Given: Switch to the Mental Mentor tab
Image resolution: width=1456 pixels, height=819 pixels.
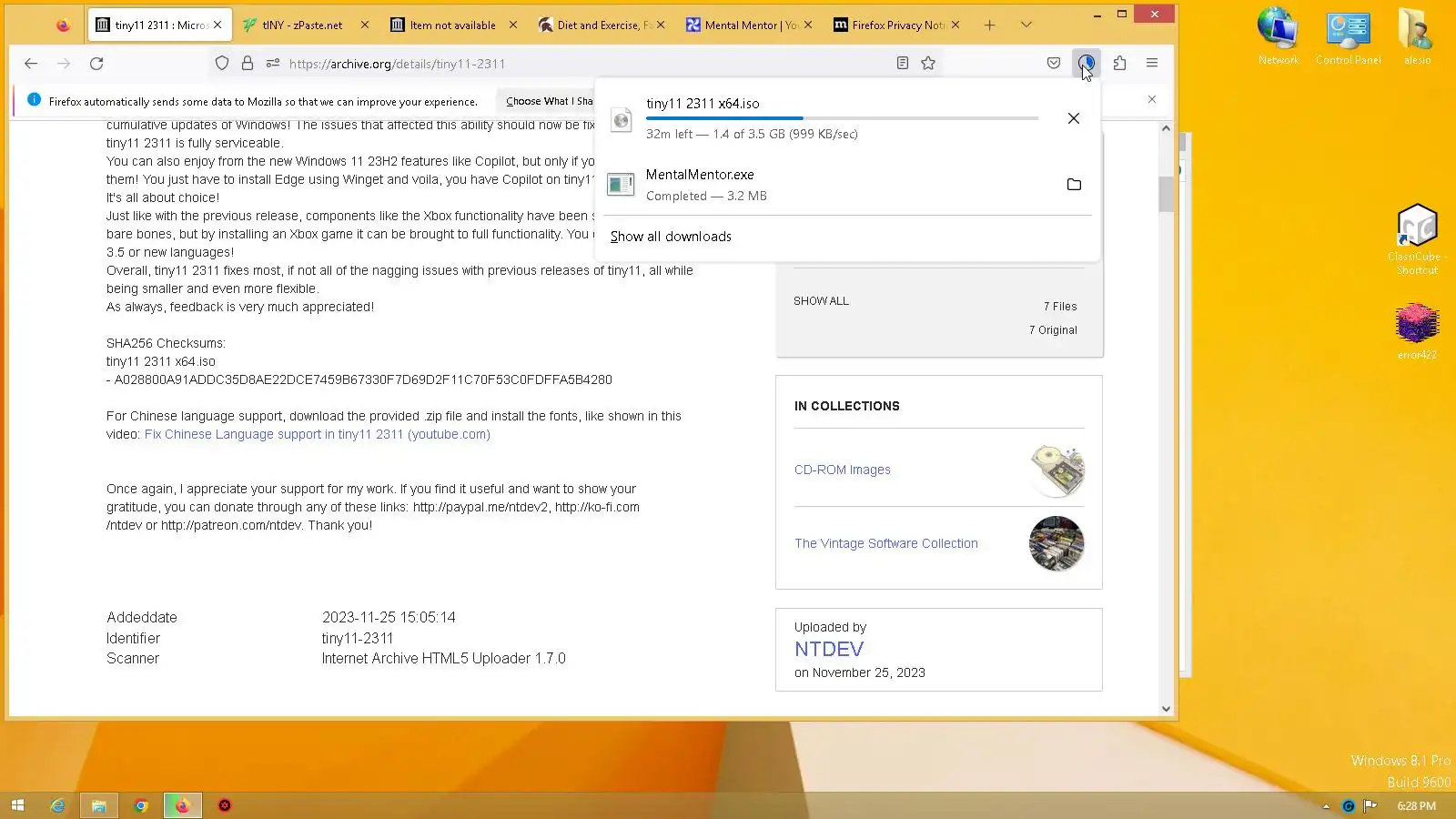Looking at the screenshot, I should 749,25.
